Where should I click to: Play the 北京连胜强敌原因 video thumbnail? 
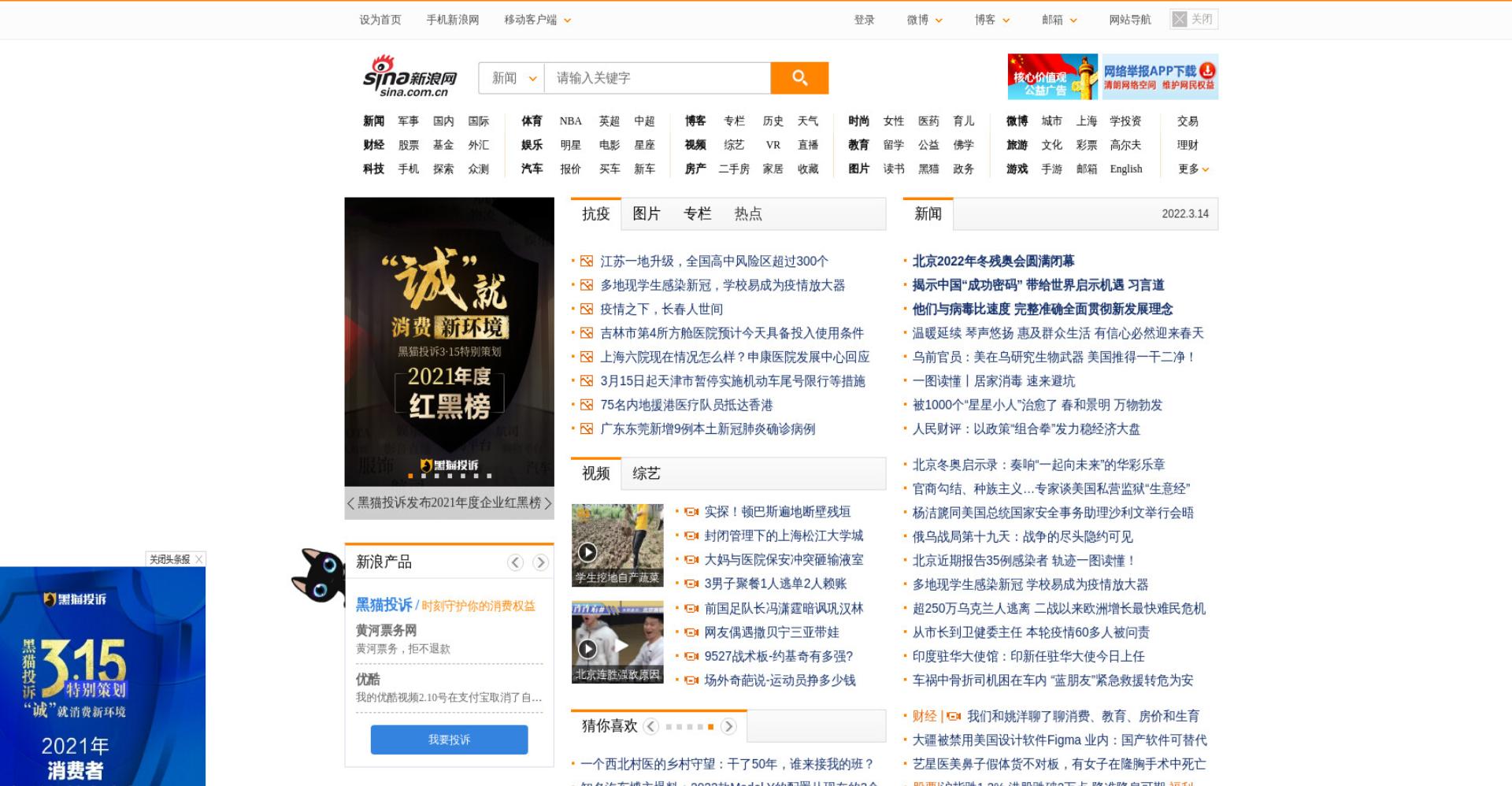[617, 643]
